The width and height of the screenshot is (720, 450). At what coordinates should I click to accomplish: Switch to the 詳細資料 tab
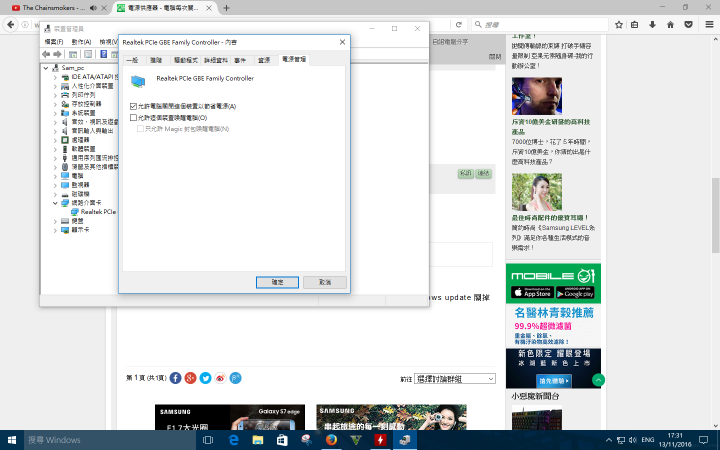216,60
